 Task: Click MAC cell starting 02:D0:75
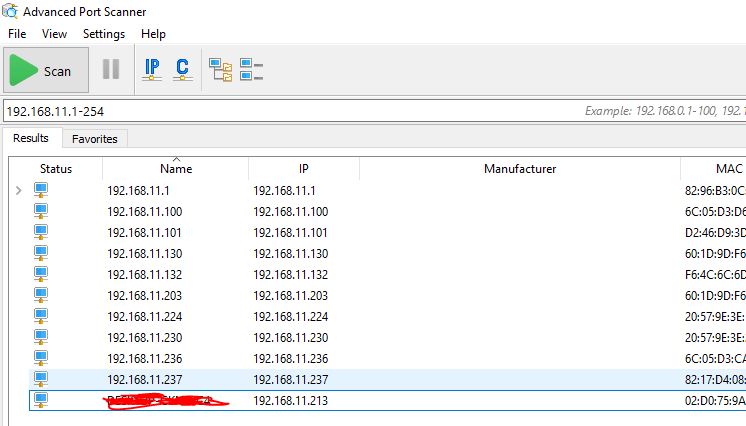[715, 401]
